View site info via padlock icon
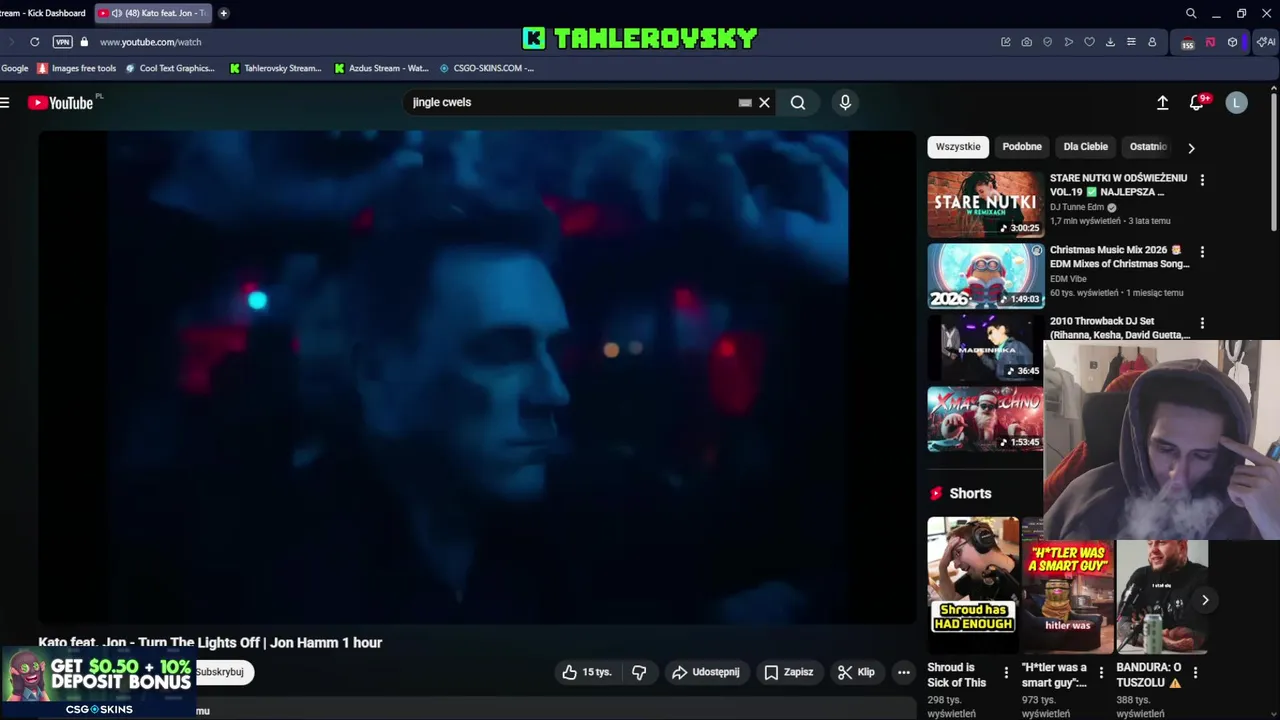This screenshot has height=720, width=1280. click(x=84, y=42)
